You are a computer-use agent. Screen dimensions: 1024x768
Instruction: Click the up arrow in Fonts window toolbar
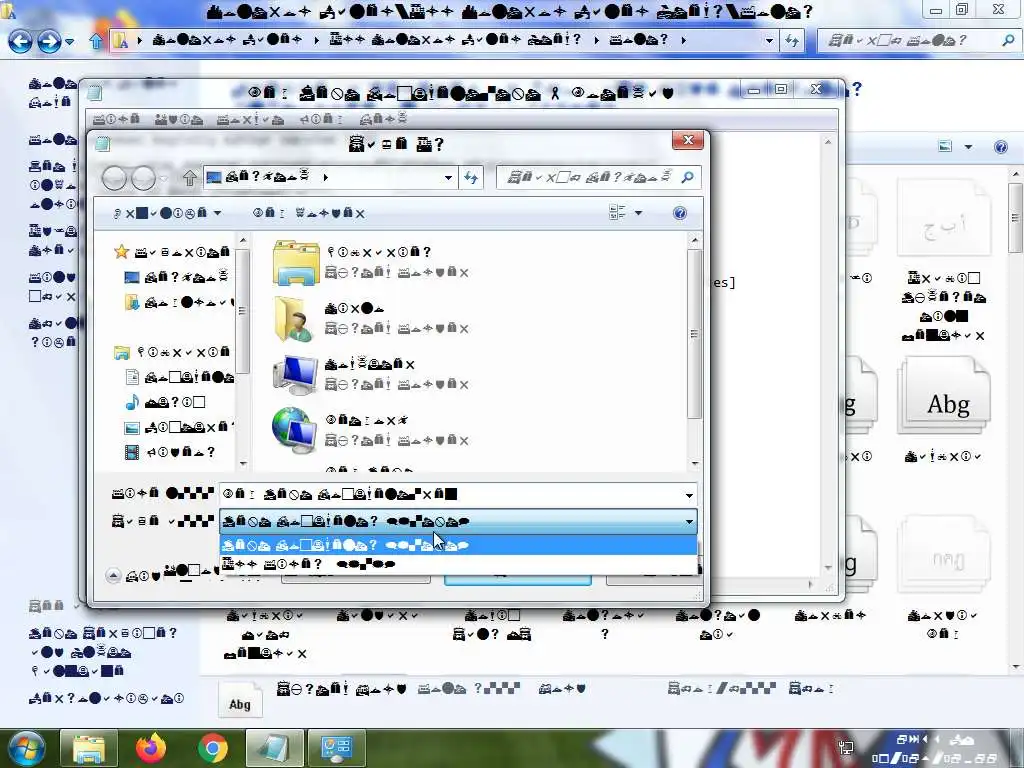pos(96,41)
